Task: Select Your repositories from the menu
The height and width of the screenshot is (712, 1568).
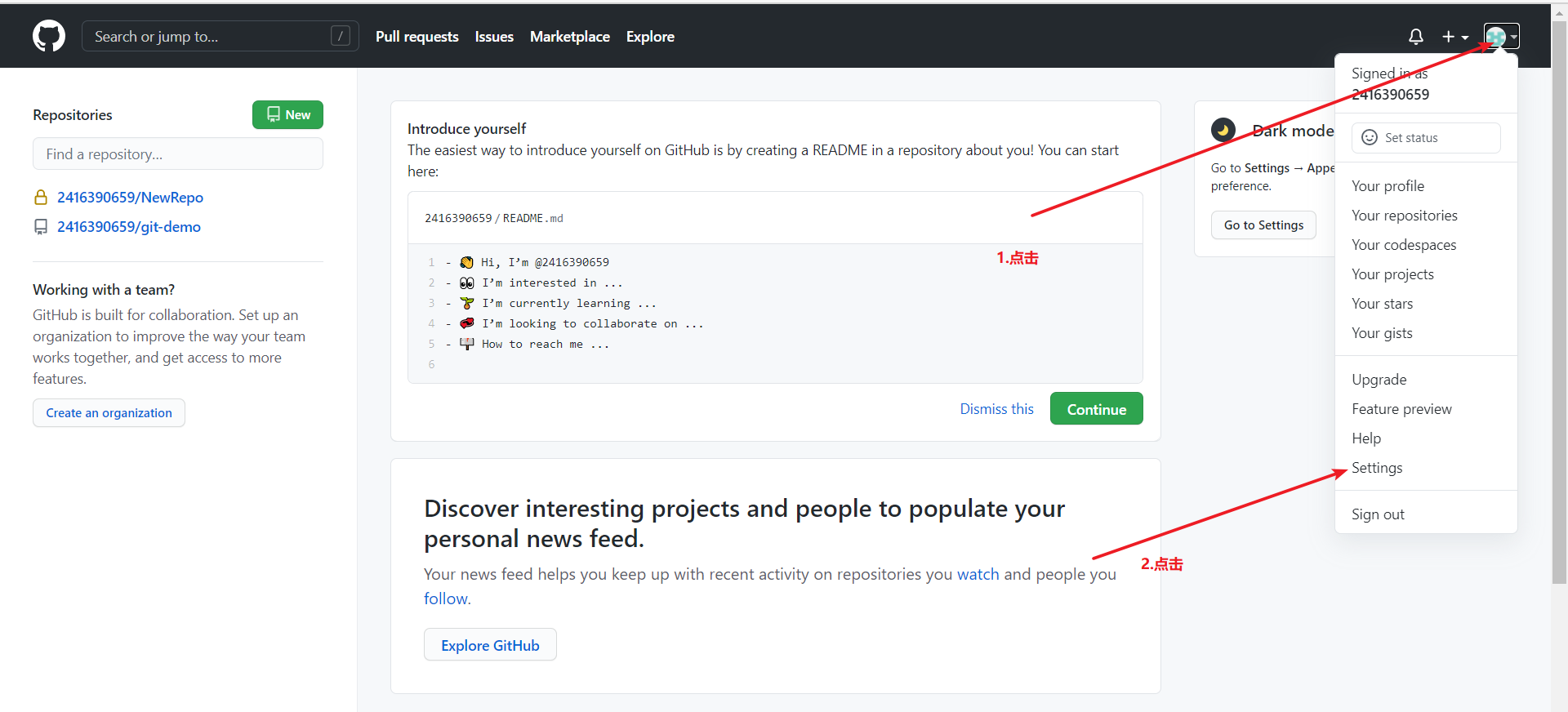Action: (1404, 216)
